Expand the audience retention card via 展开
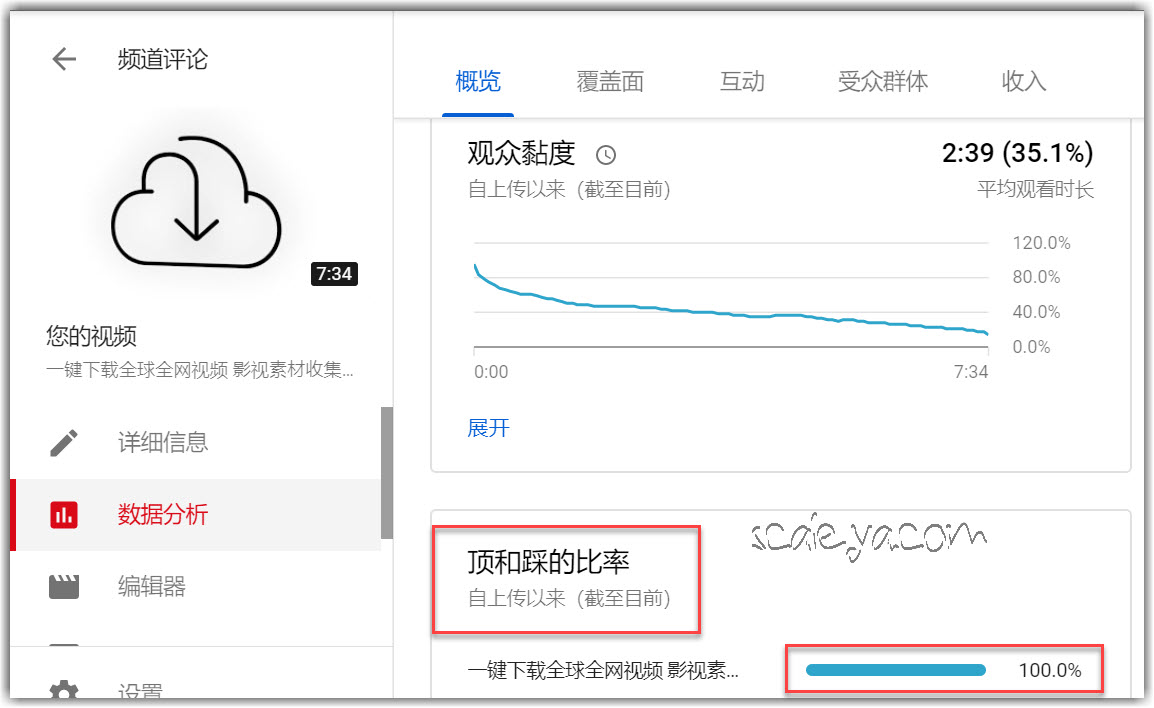Viewport: 1154px width, 708px height. (x=488, y=428)
